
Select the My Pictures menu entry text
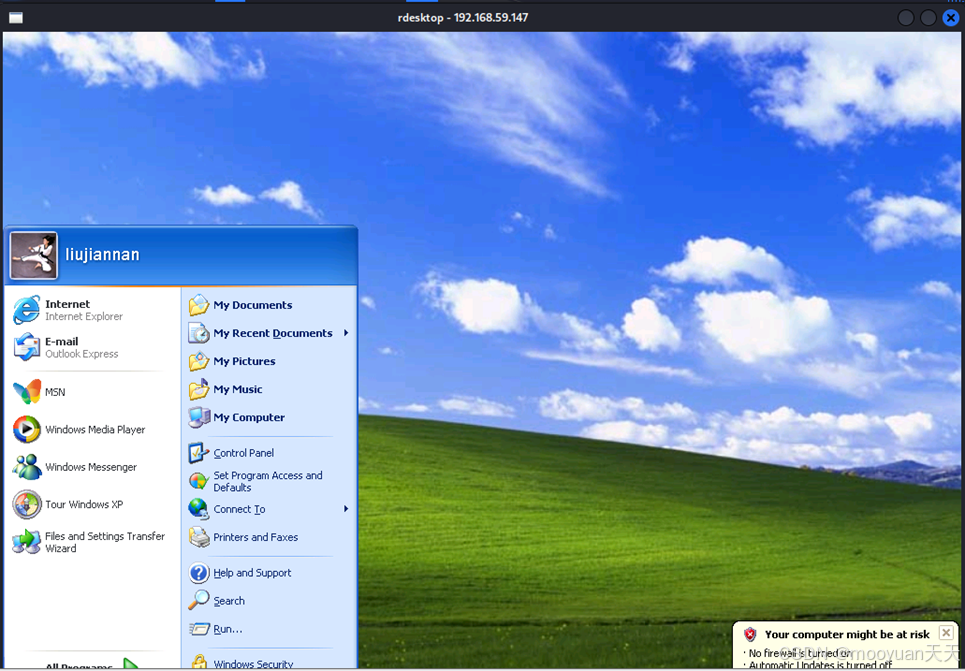(244, 361)
